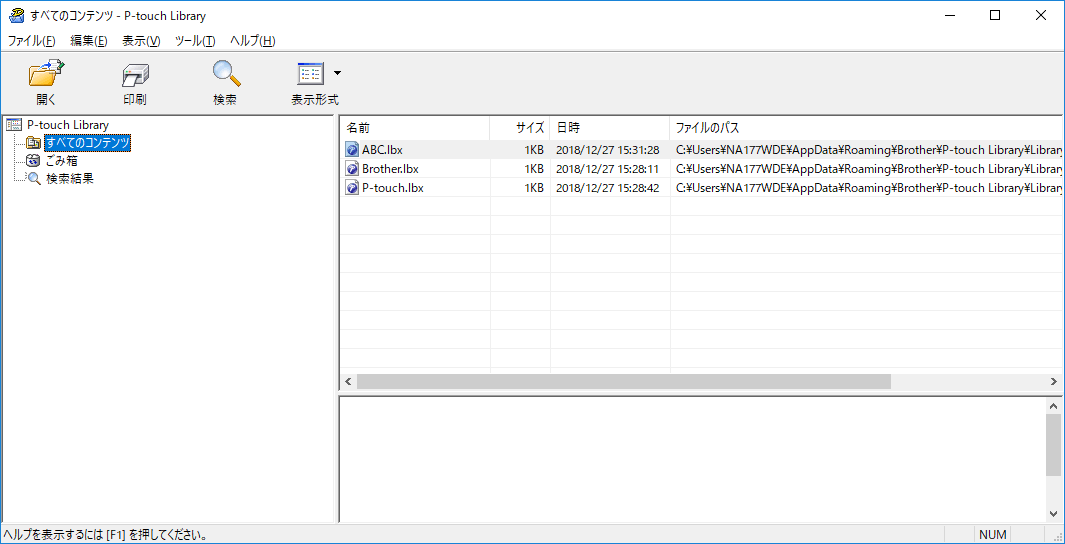Click preview pane scrollbar up arrow
Screen dimensions: 1065x544
click(1053, 405)
